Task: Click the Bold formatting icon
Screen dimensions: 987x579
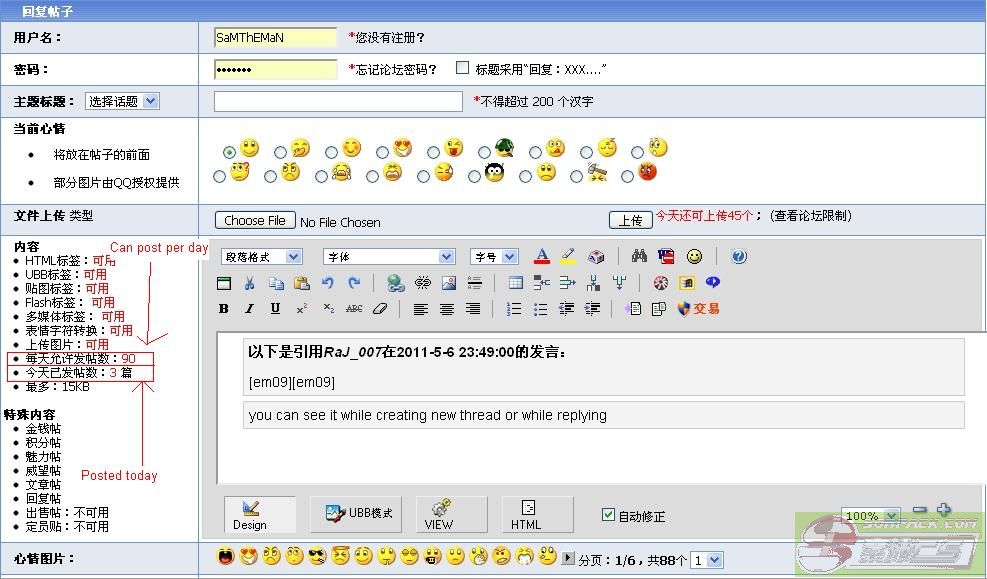Action: [224, 309]
